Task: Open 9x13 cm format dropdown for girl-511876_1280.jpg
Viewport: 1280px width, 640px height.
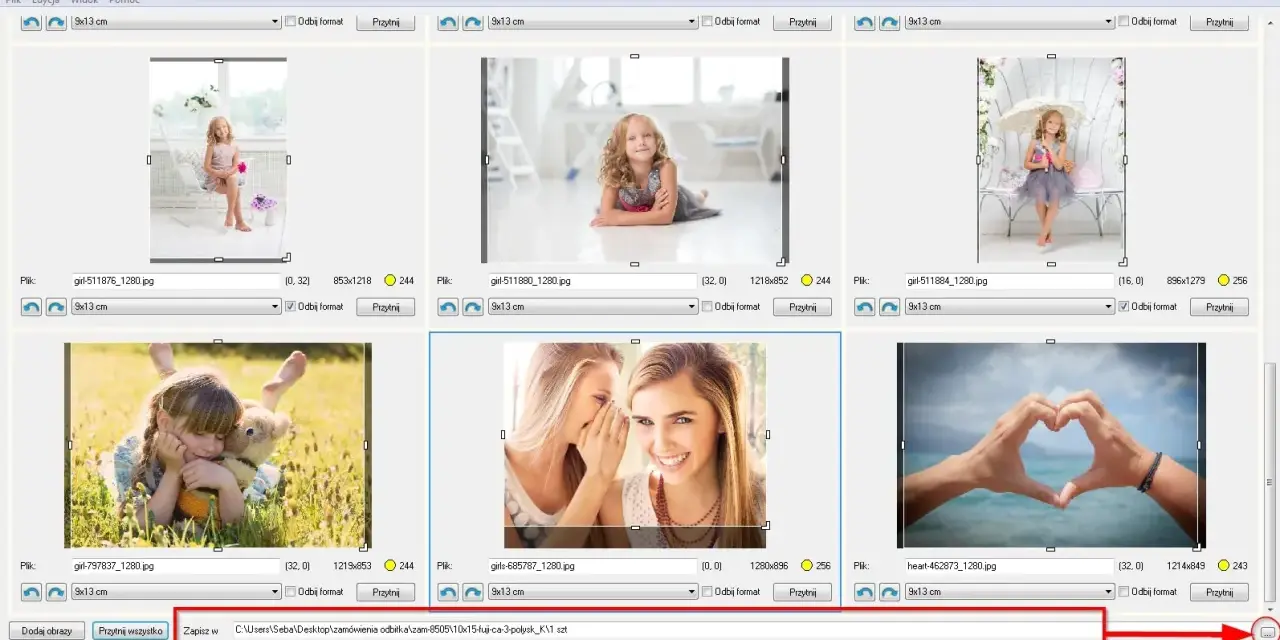Action: click(x=176, y=307)
